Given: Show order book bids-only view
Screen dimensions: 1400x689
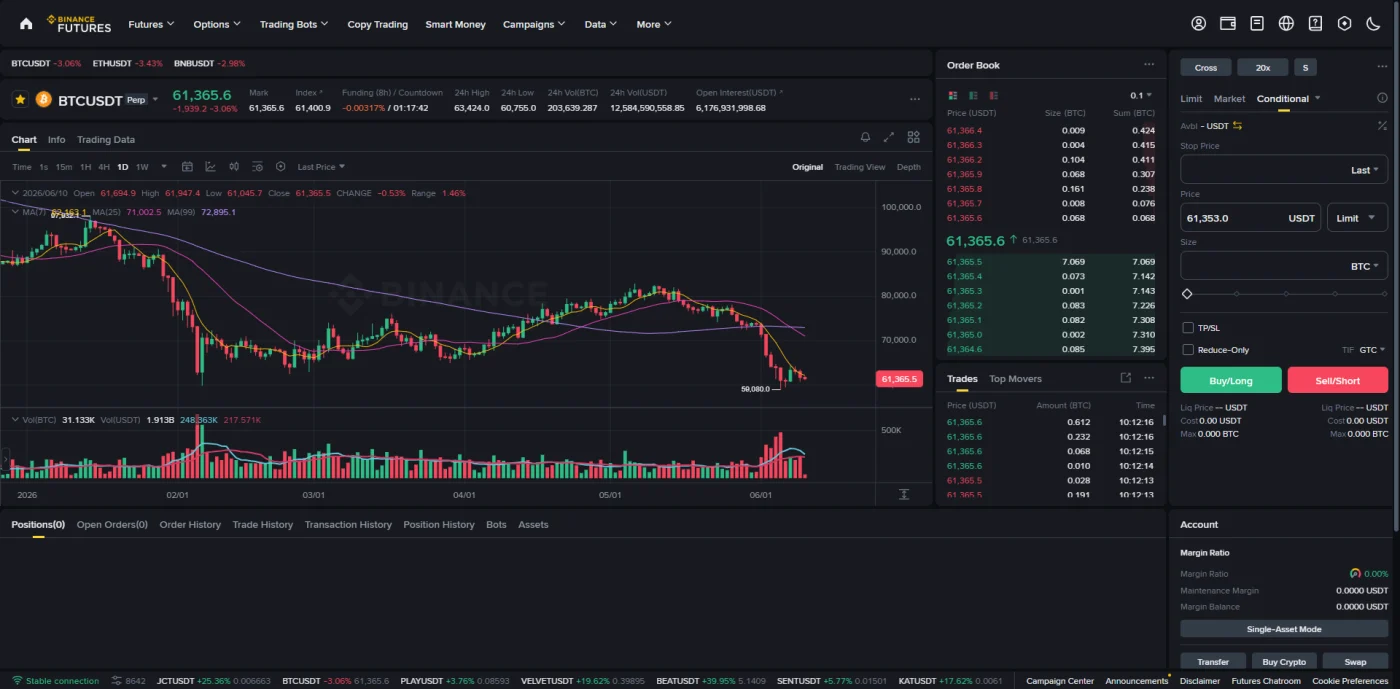Looking at the screenshot, I should [x=973, y=96].
